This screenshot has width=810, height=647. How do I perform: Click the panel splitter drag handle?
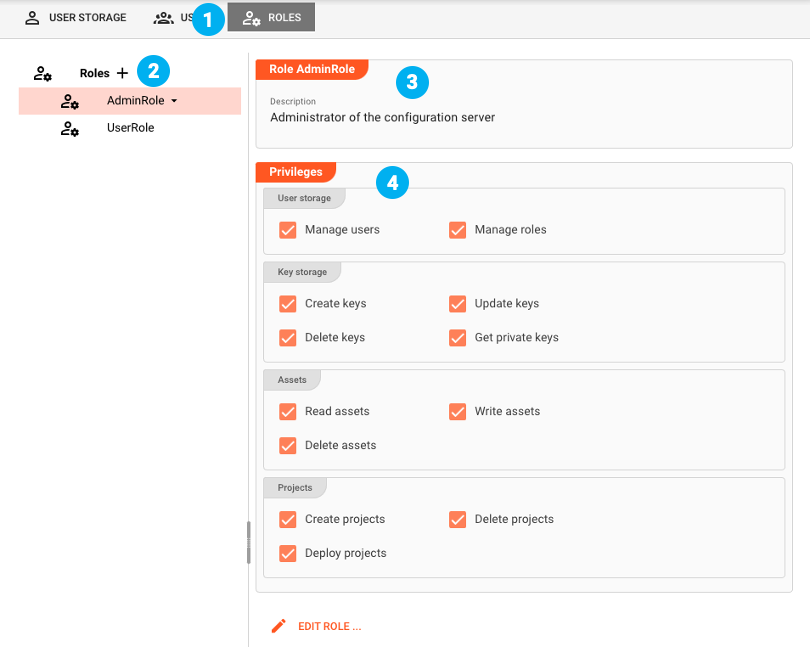click(248, 542)
